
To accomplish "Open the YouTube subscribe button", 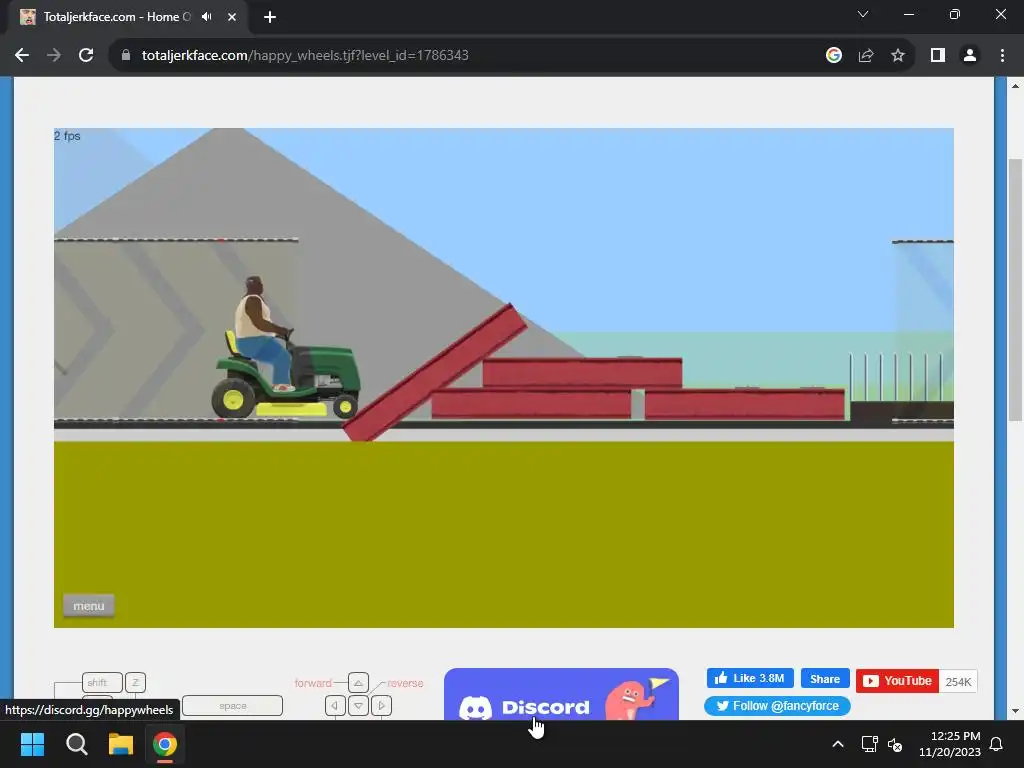I will coord(897,681).
